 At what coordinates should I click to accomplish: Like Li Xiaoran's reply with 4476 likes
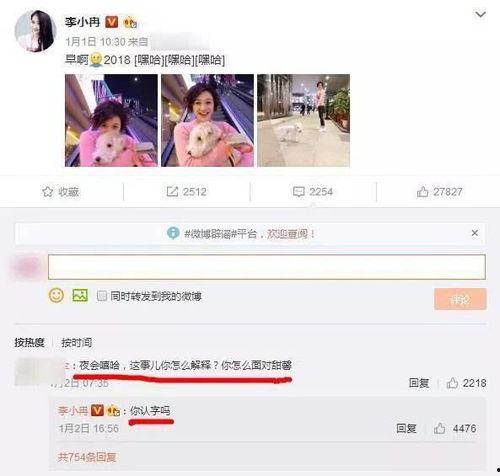[439, 428]
